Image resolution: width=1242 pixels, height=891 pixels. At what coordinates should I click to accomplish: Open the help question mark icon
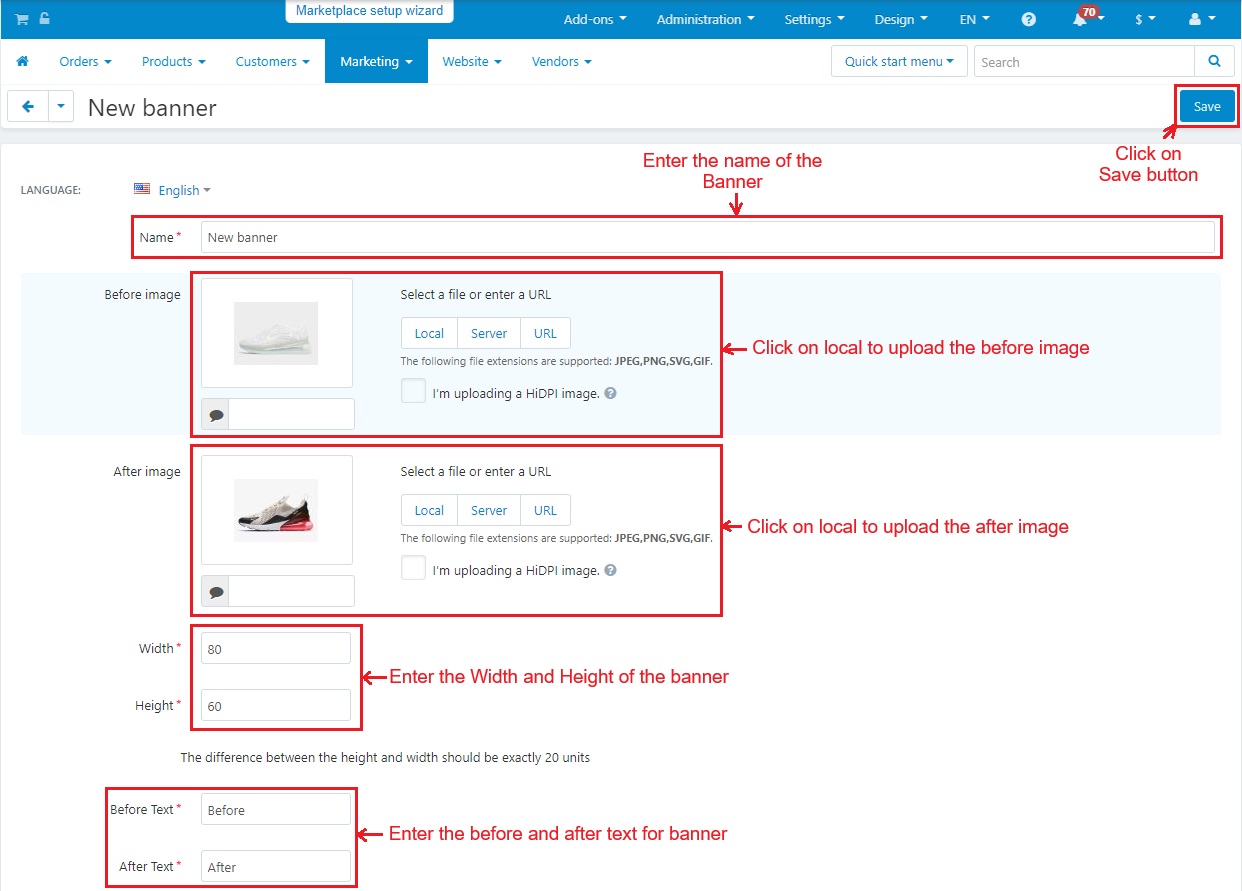1029,19
